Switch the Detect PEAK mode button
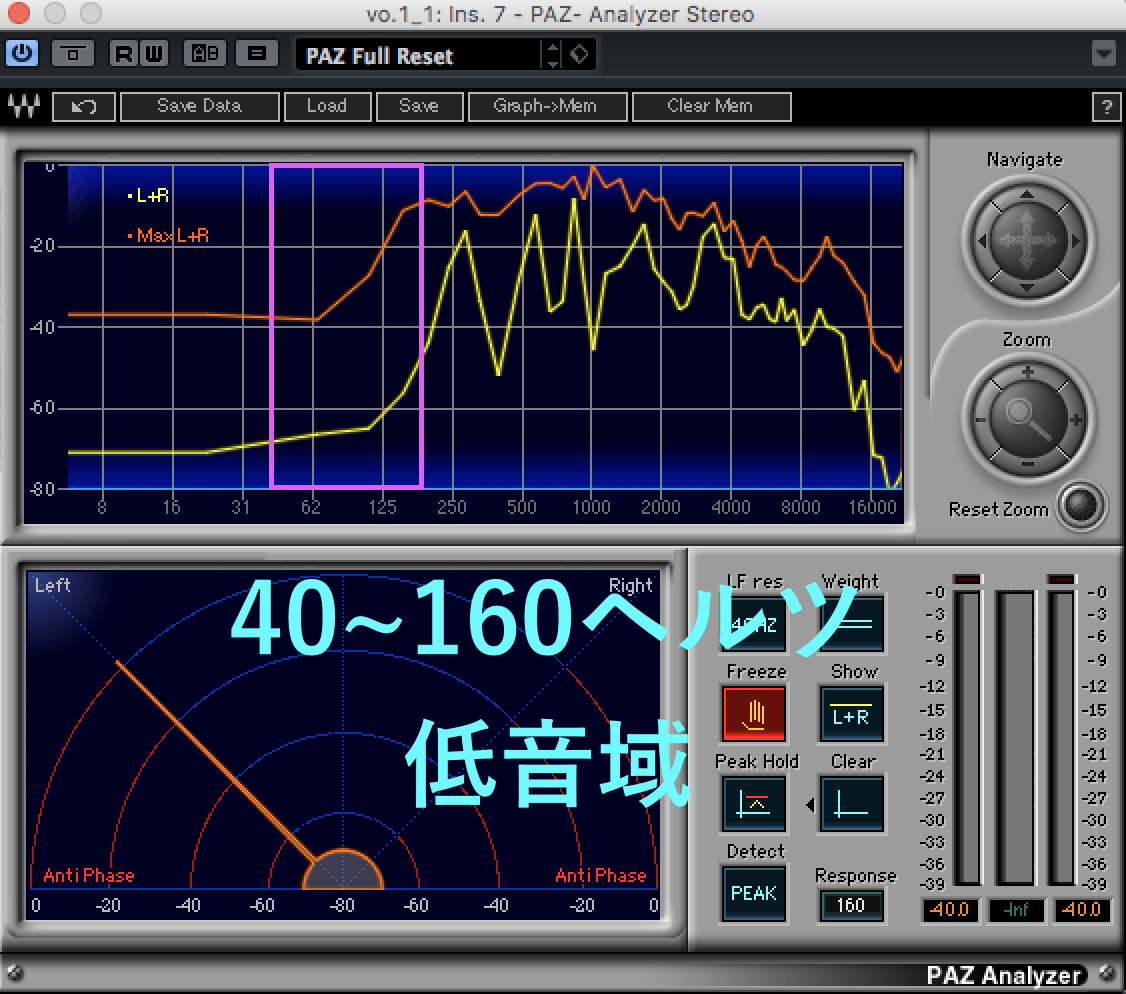The height and width of the screenshot is (994, 1126). pyautogui.click(x=754, y=893)
